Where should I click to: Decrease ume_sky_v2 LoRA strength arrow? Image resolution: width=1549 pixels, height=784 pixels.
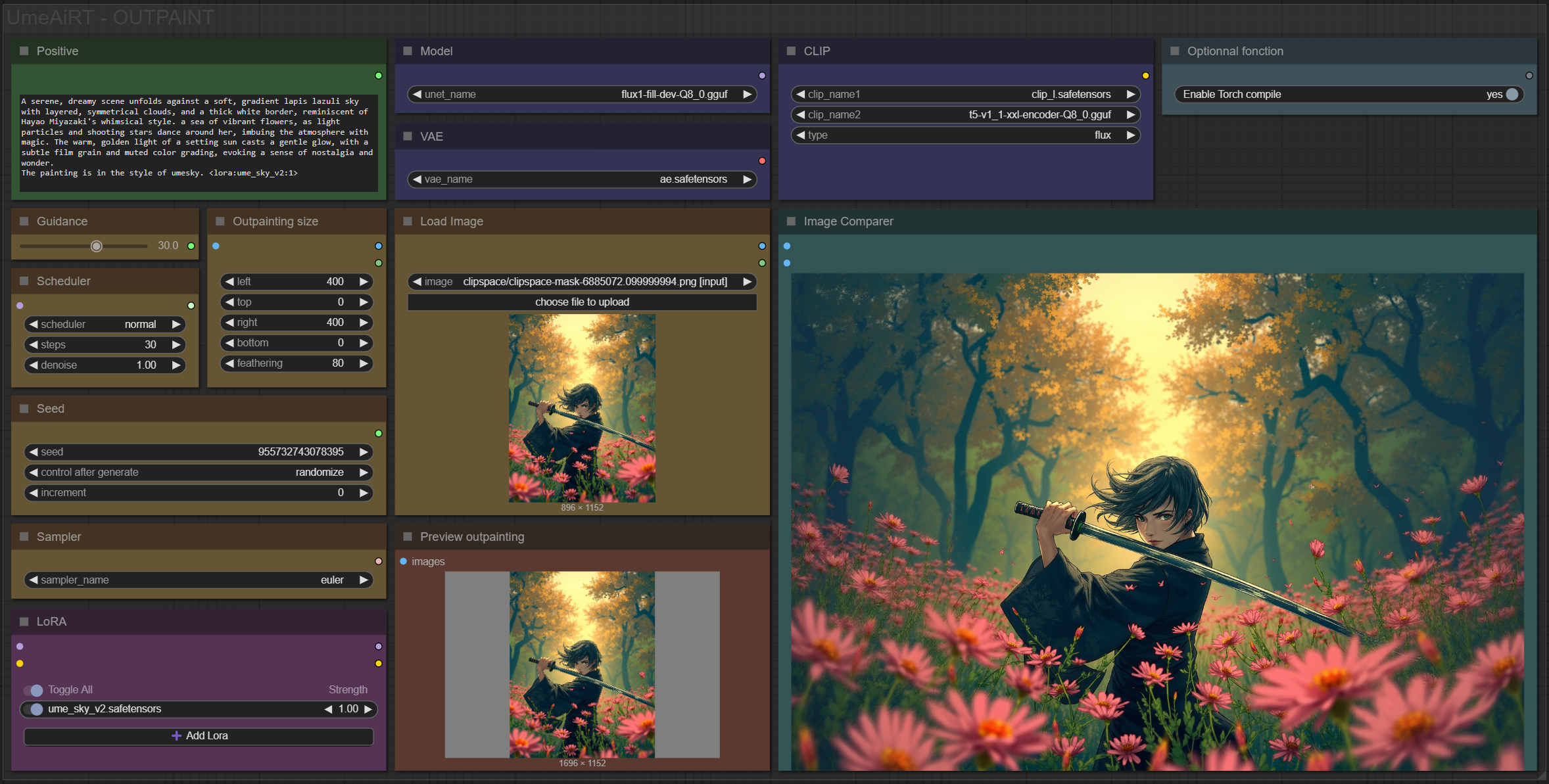pyautogui.click(x=328, y=709)
